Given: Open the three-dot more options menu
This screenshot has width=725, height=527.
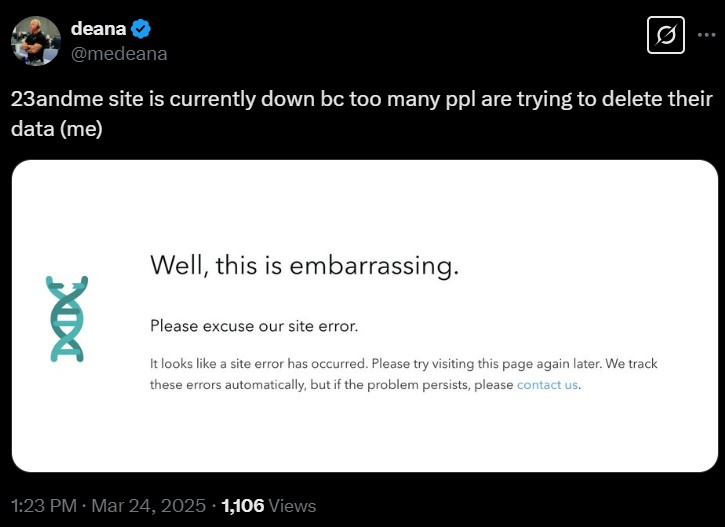Looking at the screenshot, I should (706, 35).
